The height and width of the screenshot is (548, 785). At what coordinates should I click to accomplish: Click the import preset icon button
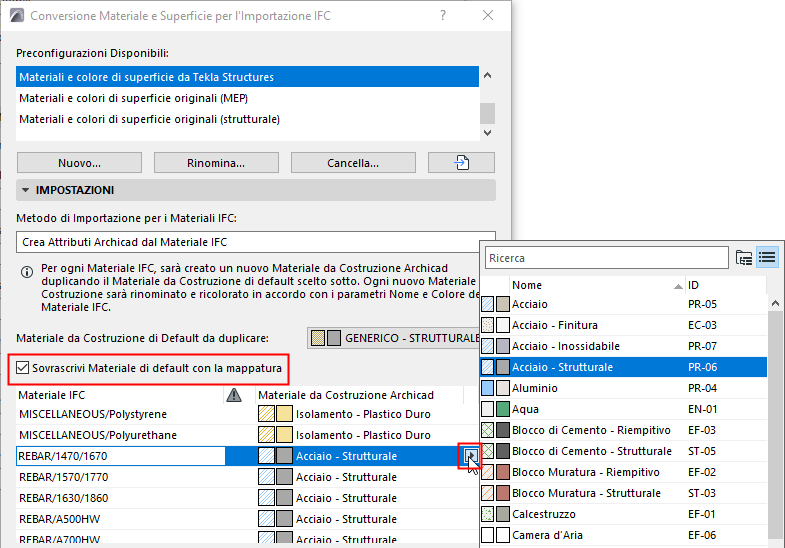point(461,163)
